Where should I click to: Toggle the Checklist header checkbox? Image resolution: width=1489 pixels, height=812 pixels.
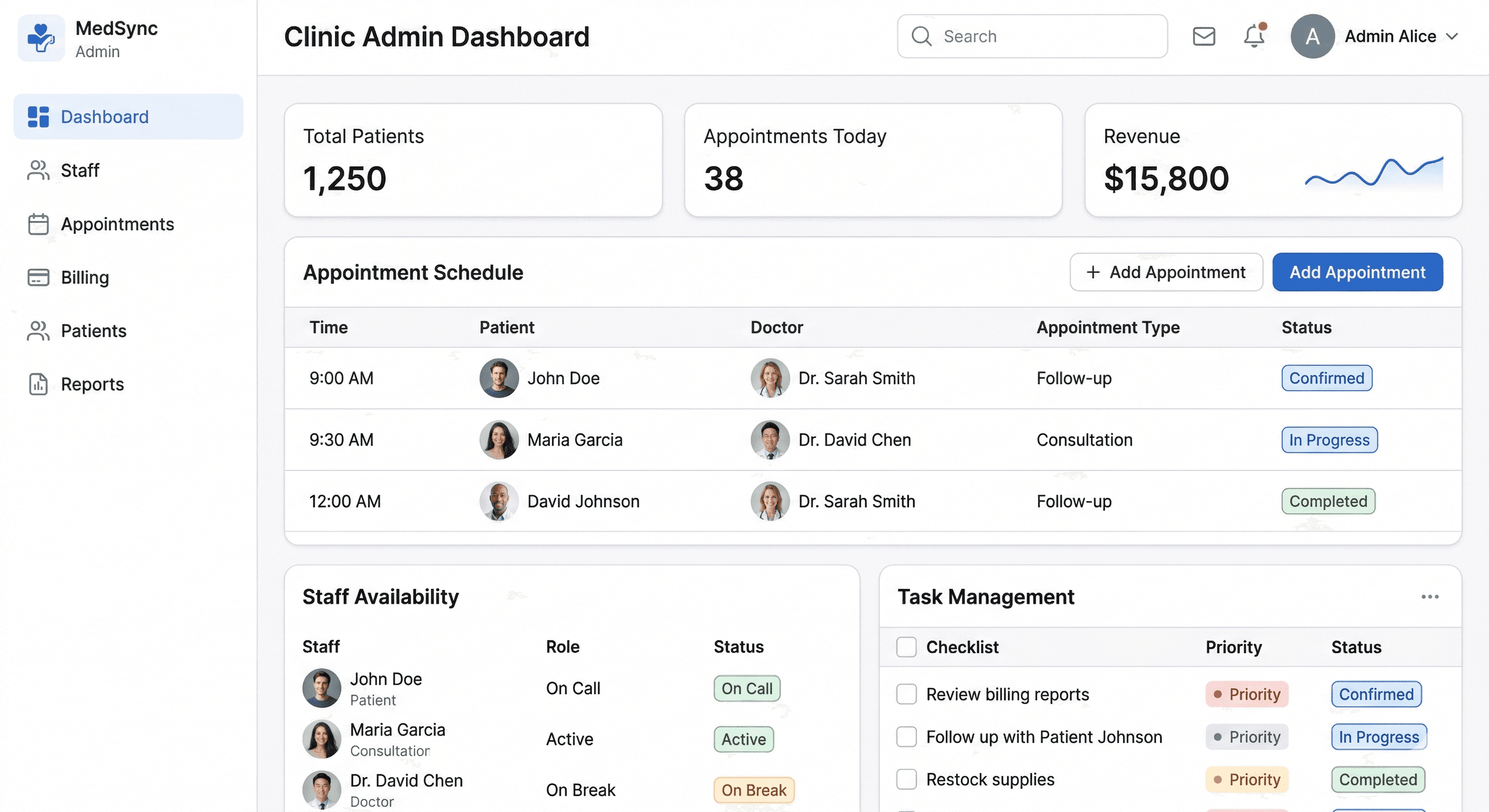(x=906, y=647)
